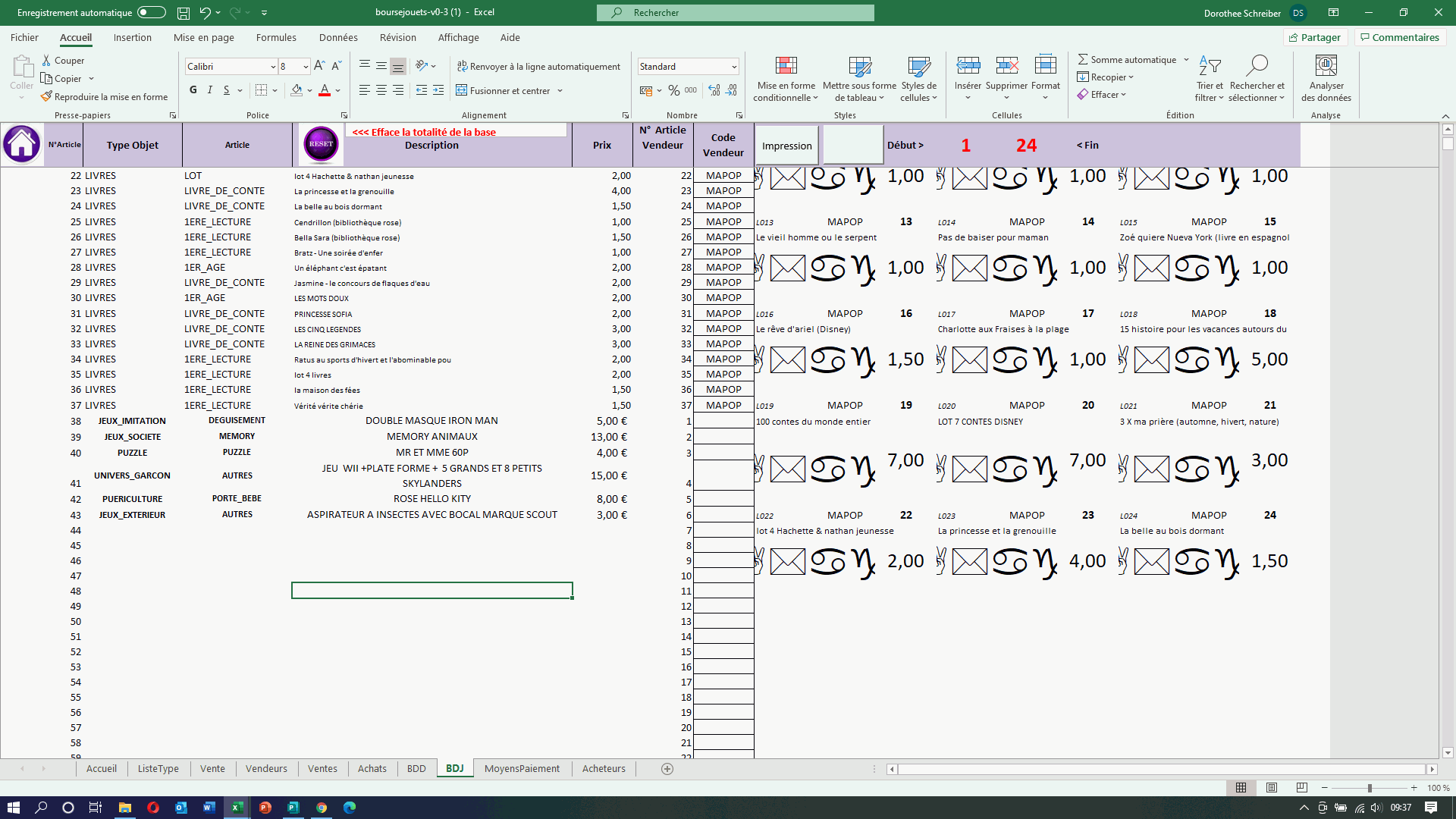Click the Save disk icon

pos(183,13)
